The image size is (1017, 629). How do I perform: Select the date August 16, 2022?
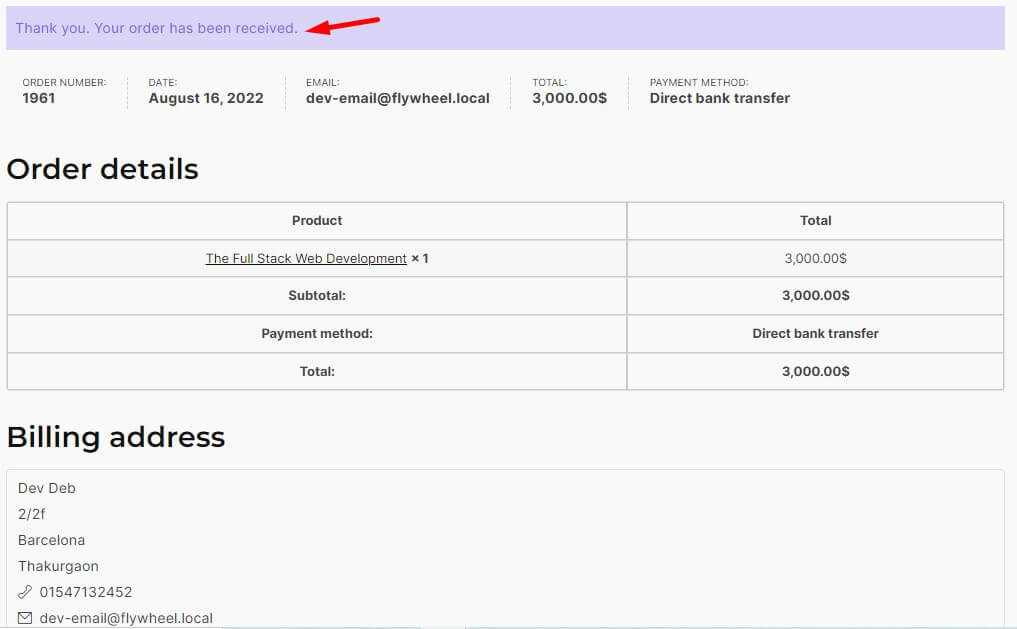pyautogui.click(x=206, y=98)
